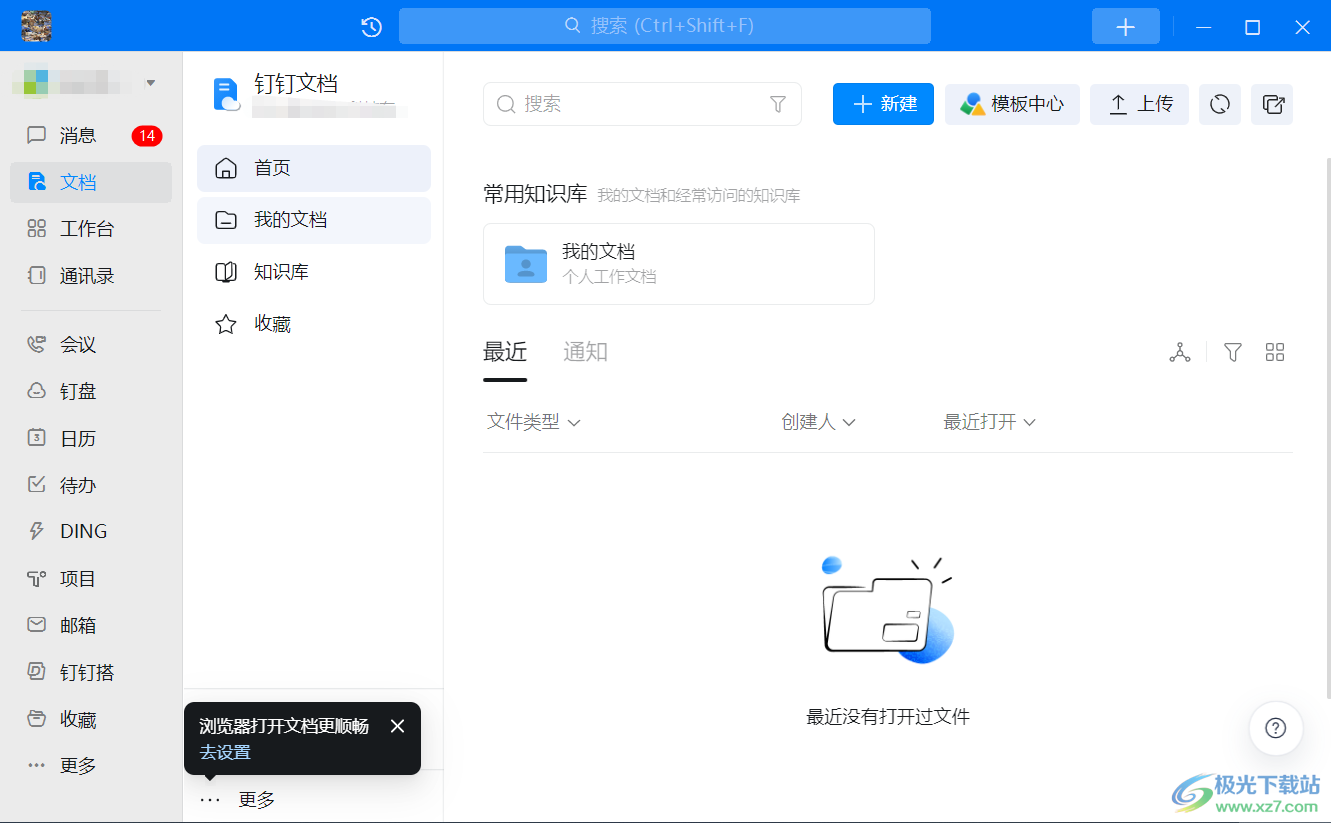The image size is (1331, 823).
Task: Click the 最近没有打开过文件 empty message
Action: (x=888, y=716)
